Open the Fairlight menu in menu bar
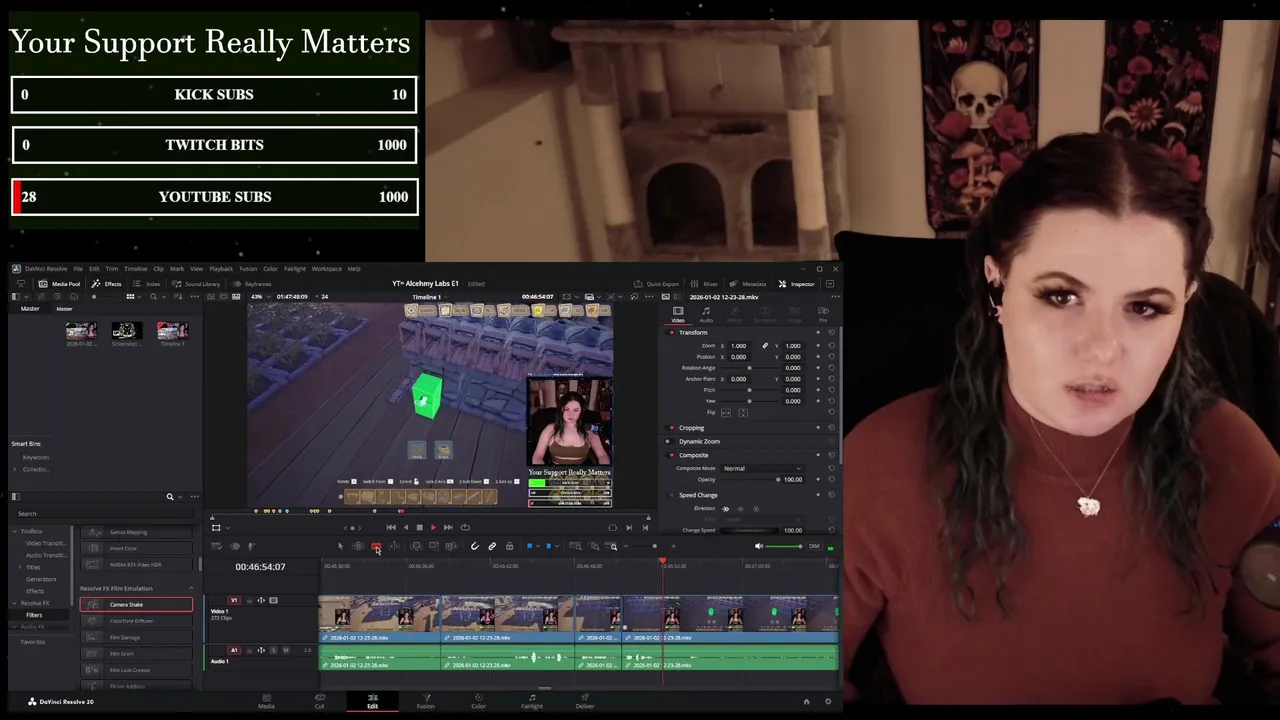 tap(295, 269)
